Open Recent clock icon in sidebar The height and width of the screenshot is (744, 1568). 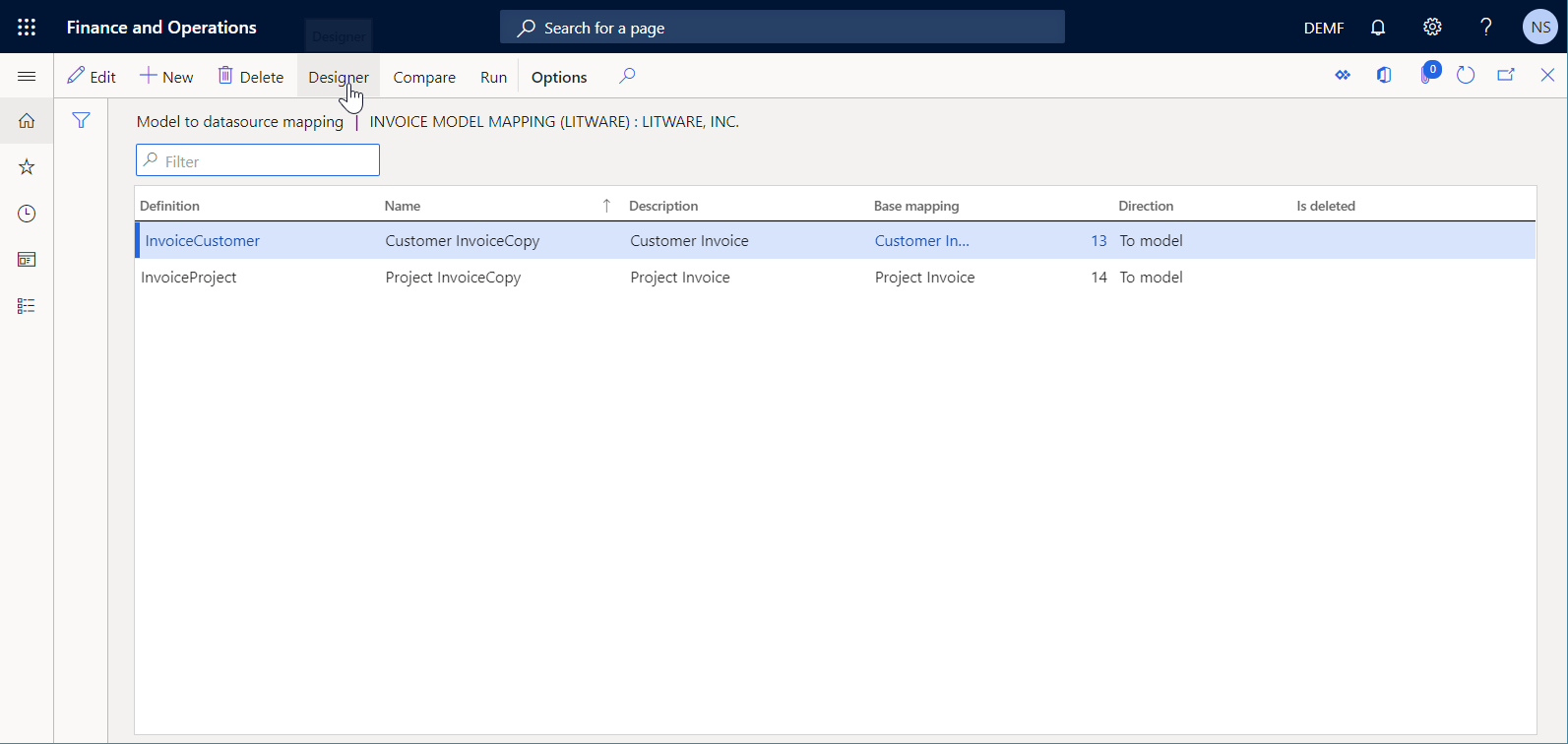coord(27,214)
